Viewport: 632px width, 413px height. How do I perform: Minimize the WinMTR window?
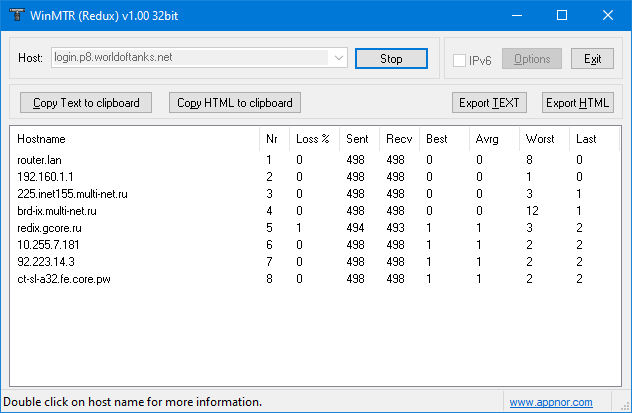point(517,15)
